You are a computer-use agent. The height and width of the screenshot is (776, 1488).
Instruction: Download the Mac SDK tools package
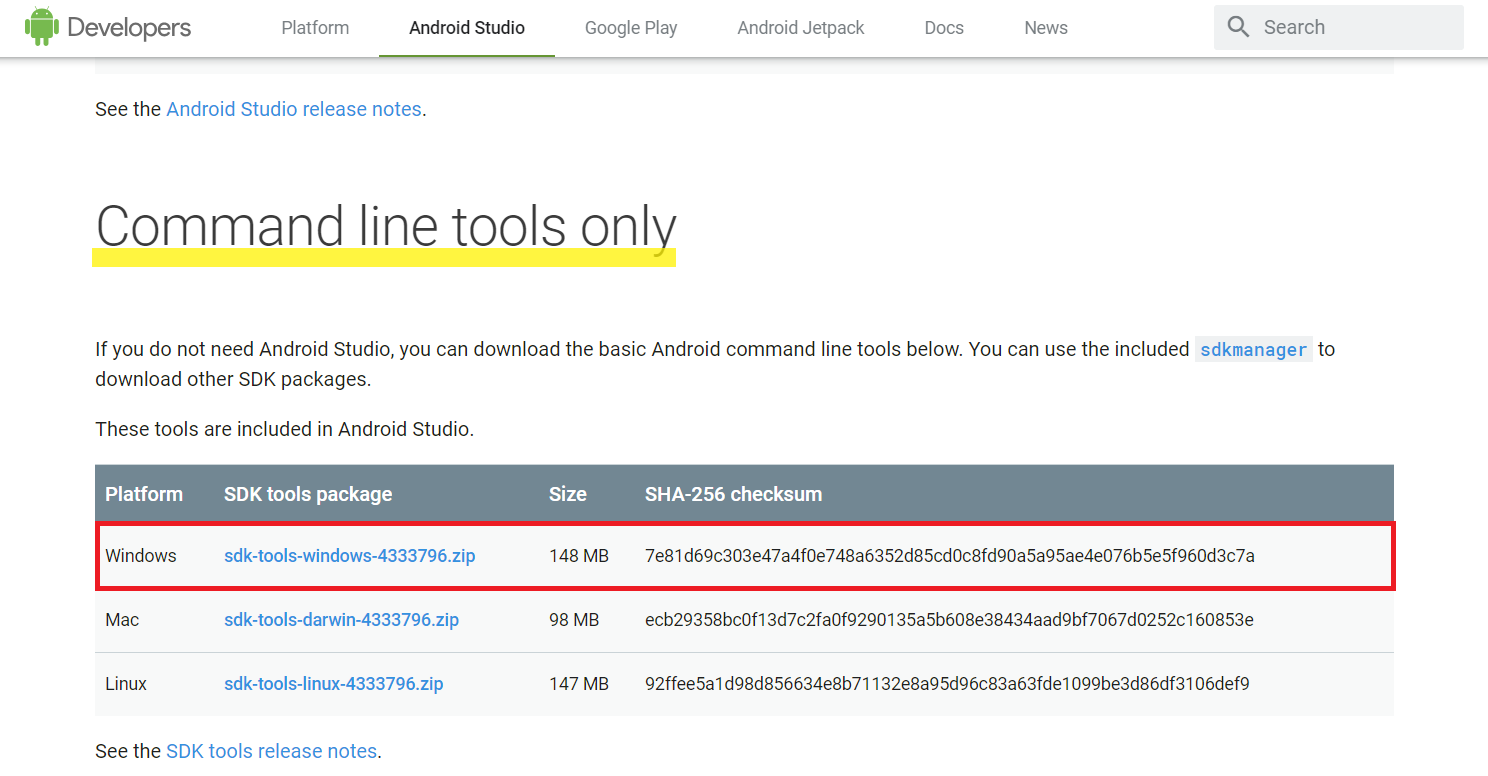click(x=340, y=620)
